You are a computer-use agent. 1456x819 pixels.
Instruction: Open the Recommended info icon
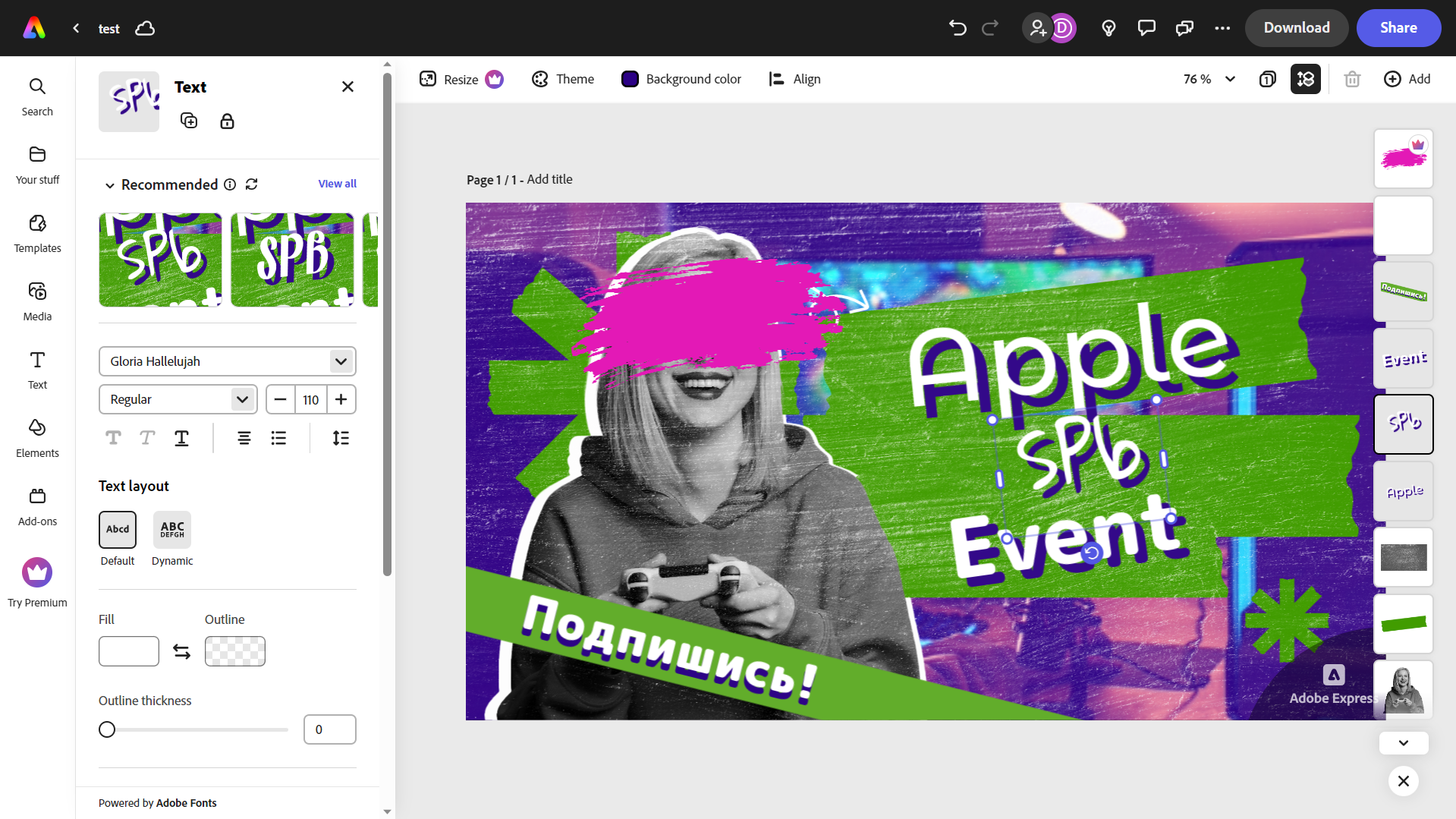point(230,184)
